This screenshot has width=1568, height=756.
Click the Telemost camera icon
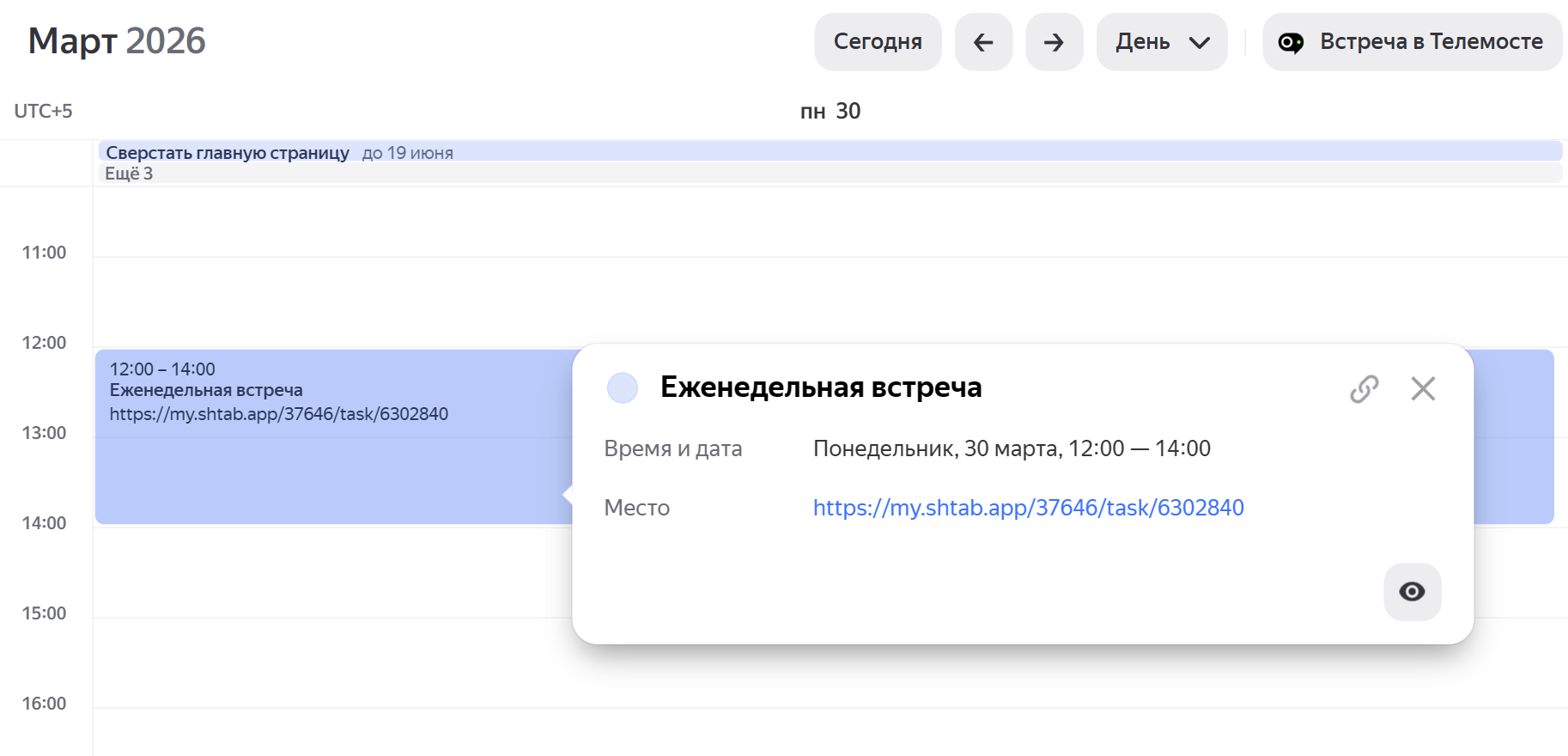coord(1291,42)
